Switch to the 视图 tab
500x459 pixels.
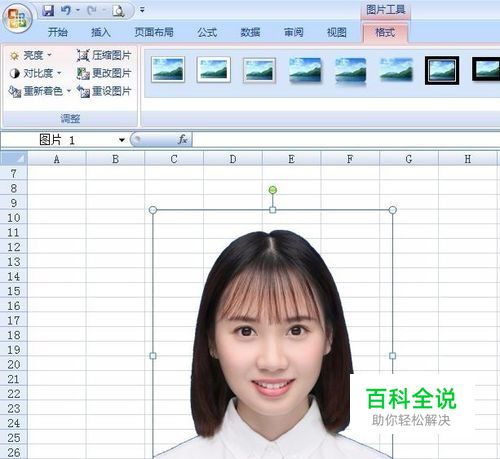[x=337, y=32]
